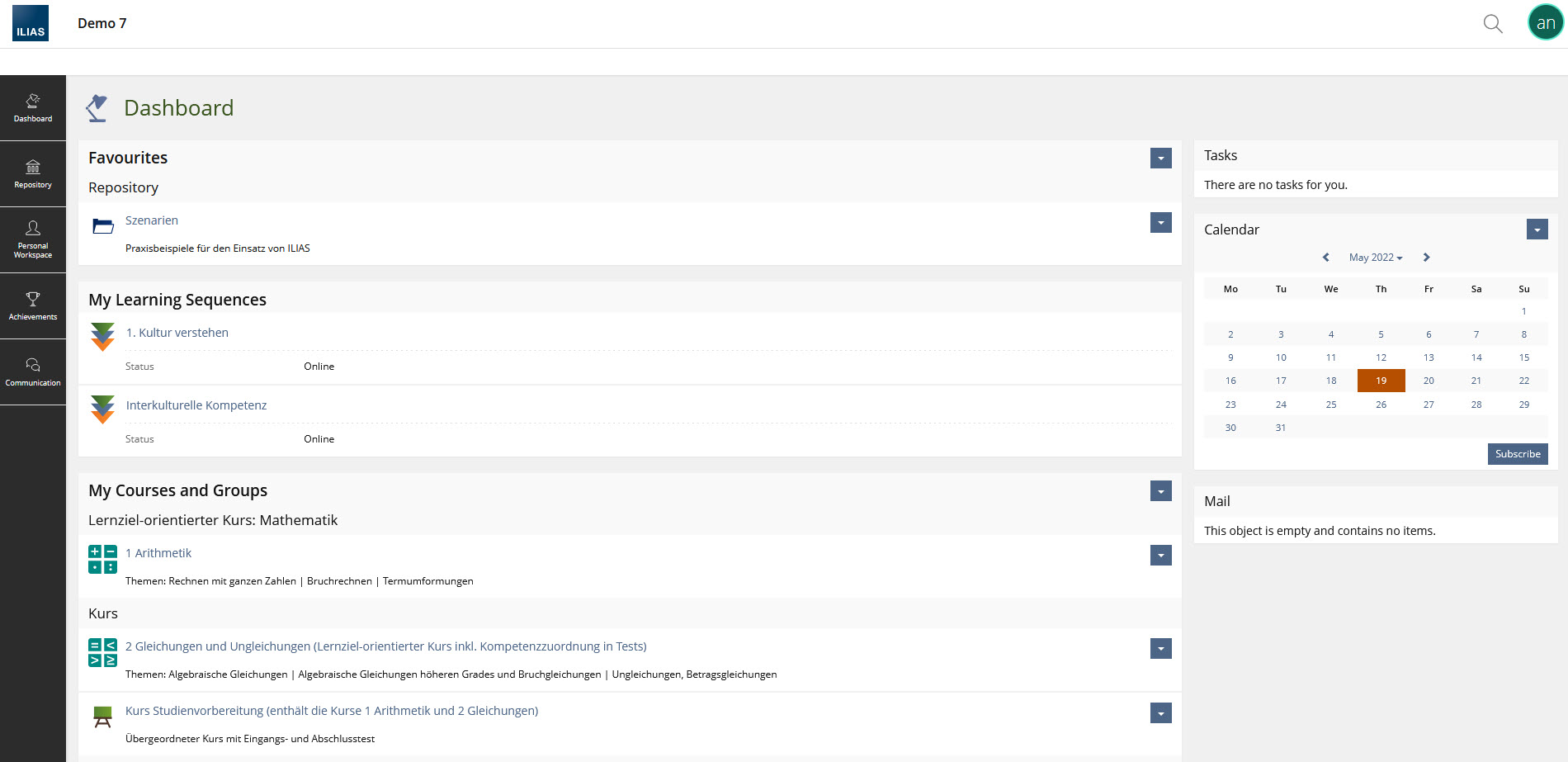Go to previous month in calendar
This screenshot has height=762, width=1568.
[x=1326, y=258]
